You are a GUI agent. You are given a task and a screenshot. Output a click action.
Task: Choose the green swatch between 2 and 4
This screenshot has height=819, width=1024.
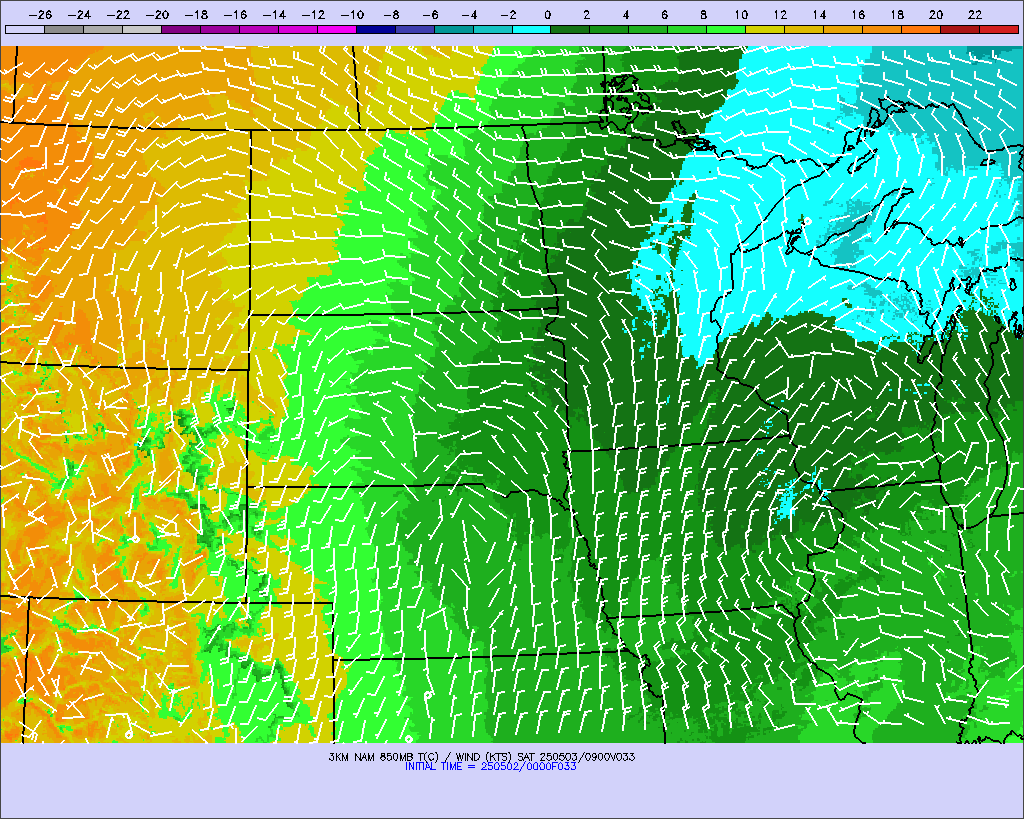pyautogui.click(x=609, y=29)
